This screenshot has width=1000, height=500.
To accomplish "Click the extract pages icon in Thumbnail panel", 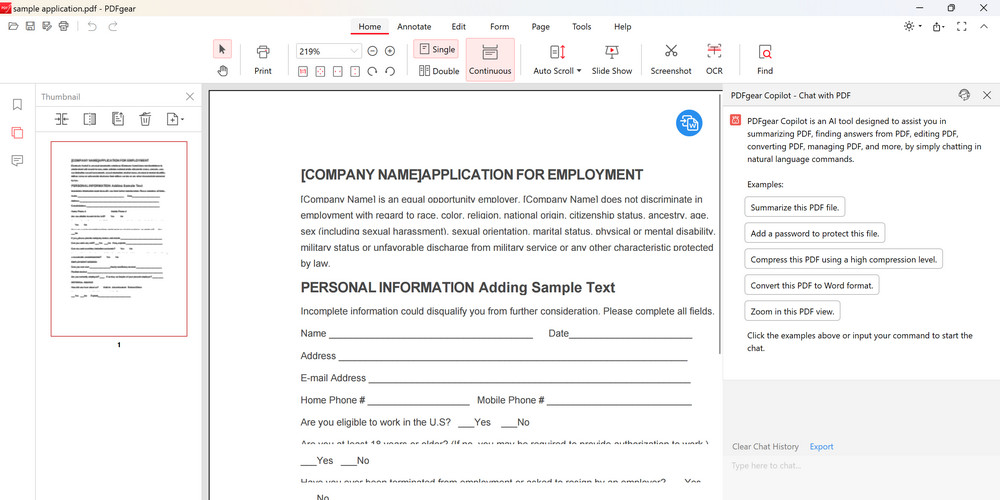I will point(118,119).
